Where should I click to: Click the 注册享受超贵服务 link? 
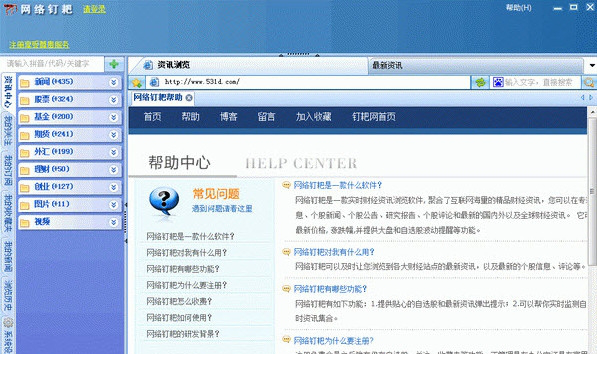click(39, 45)
